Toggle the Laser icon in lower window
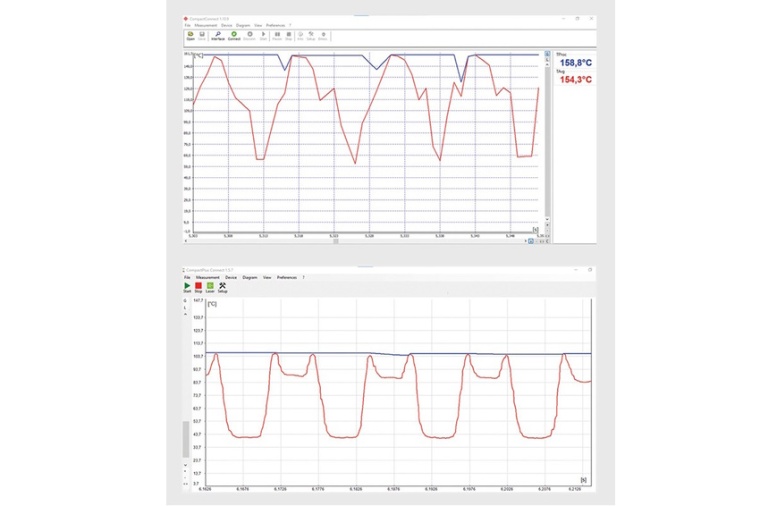This screenshot has width=760, height=506. 210,287
